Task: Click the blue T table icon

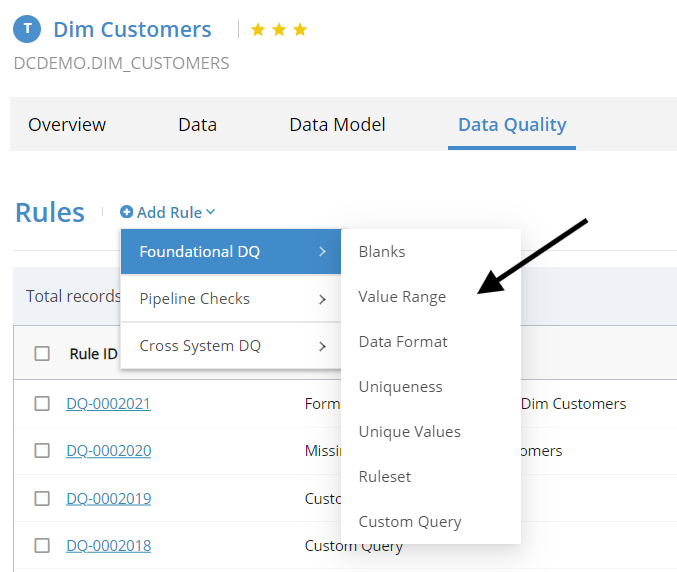Action: (x=27, y=29)
